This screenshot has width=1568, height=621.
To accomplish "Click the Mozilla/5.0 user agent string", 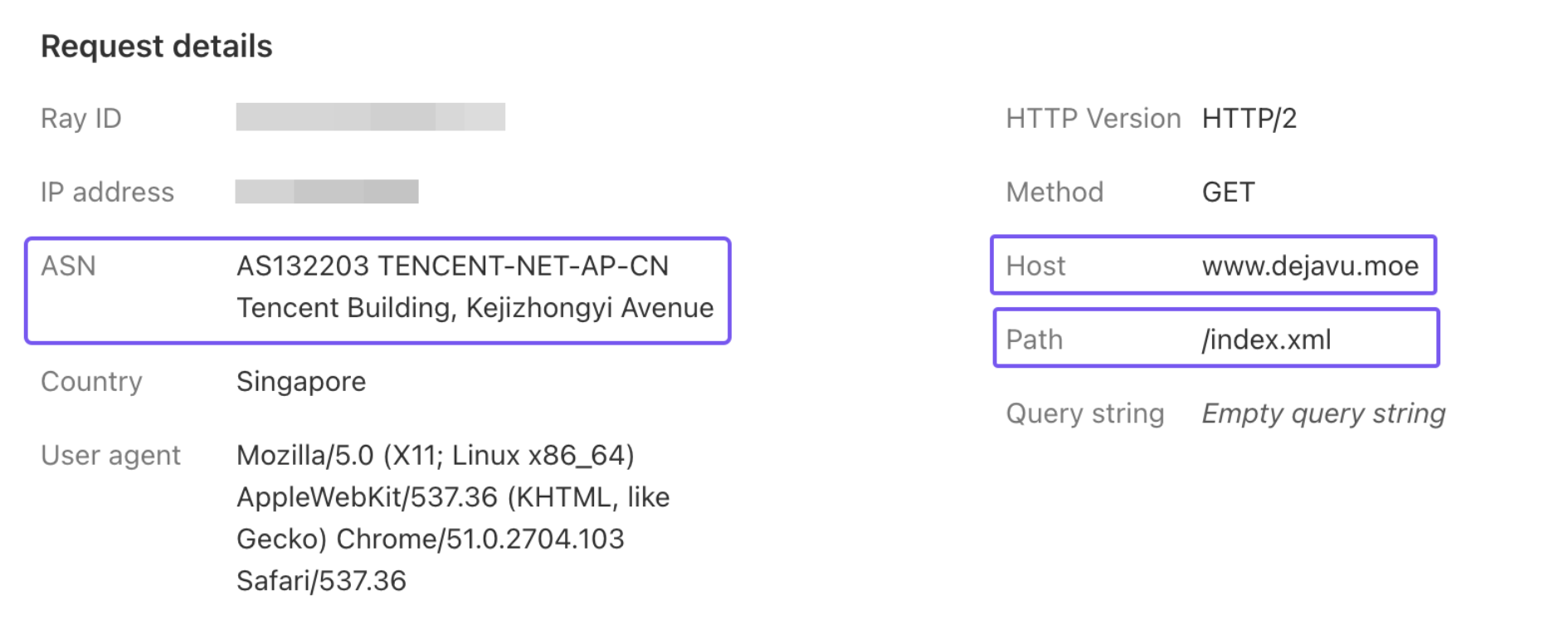I will pyautogui.click(x=436, y=456).
